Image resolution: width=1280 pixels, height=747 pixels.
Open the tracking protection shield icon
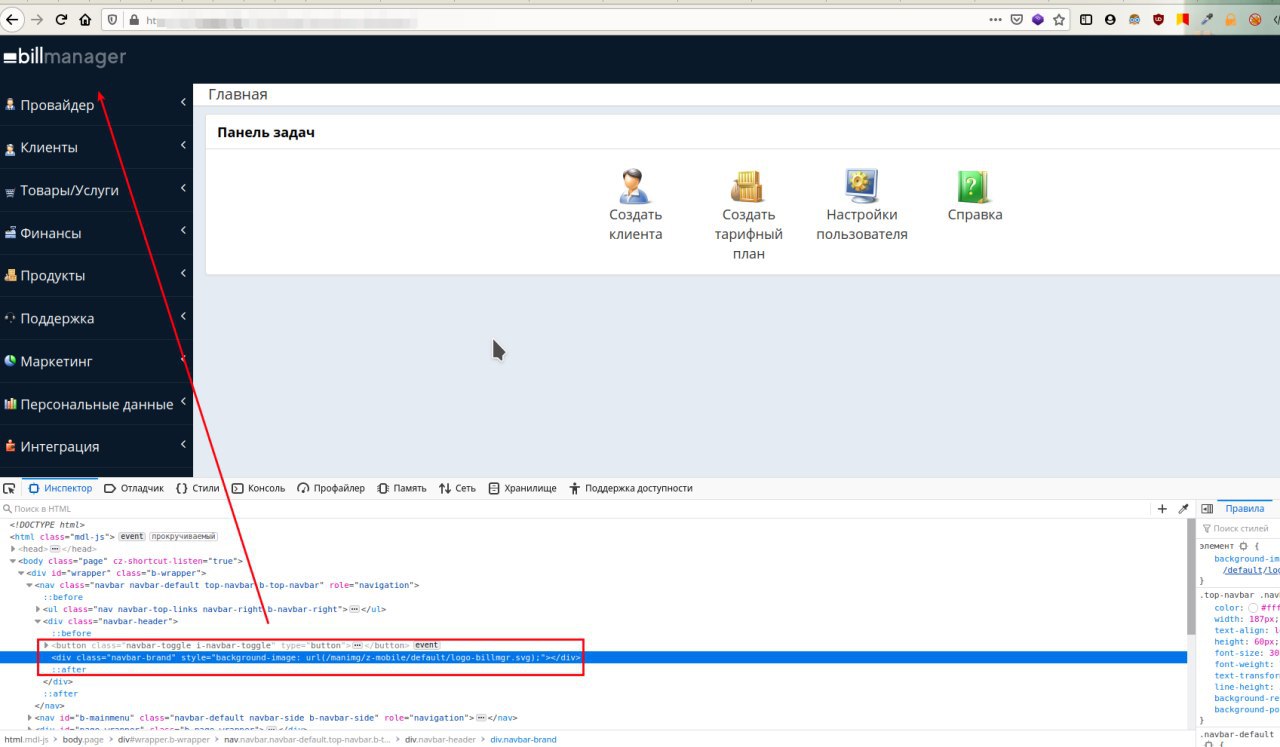(112, 19)
